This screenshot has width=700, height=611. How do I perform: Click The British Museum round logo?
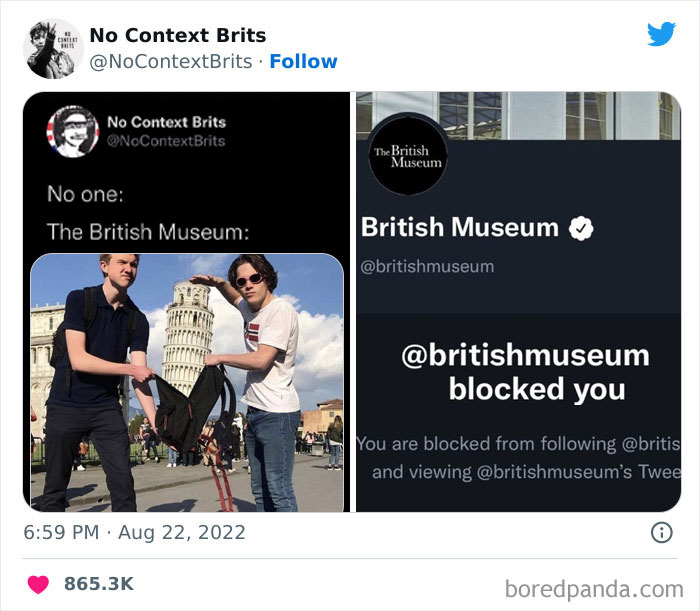[x=407, y=156]
